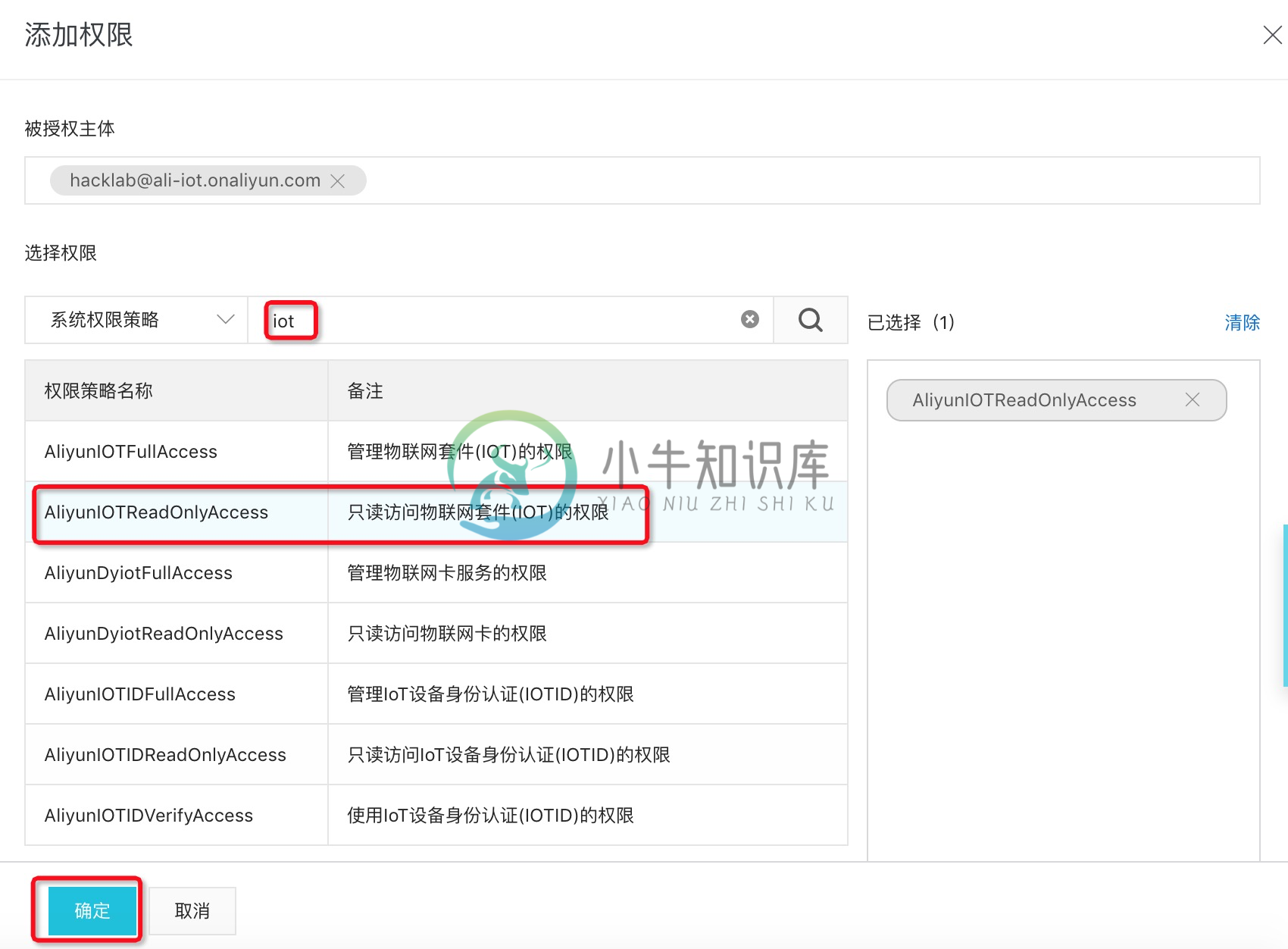This screenshot has width=1288, height=949.
Task: Click the 清除 link to clear selections
Action: [x=1242, y=323]
